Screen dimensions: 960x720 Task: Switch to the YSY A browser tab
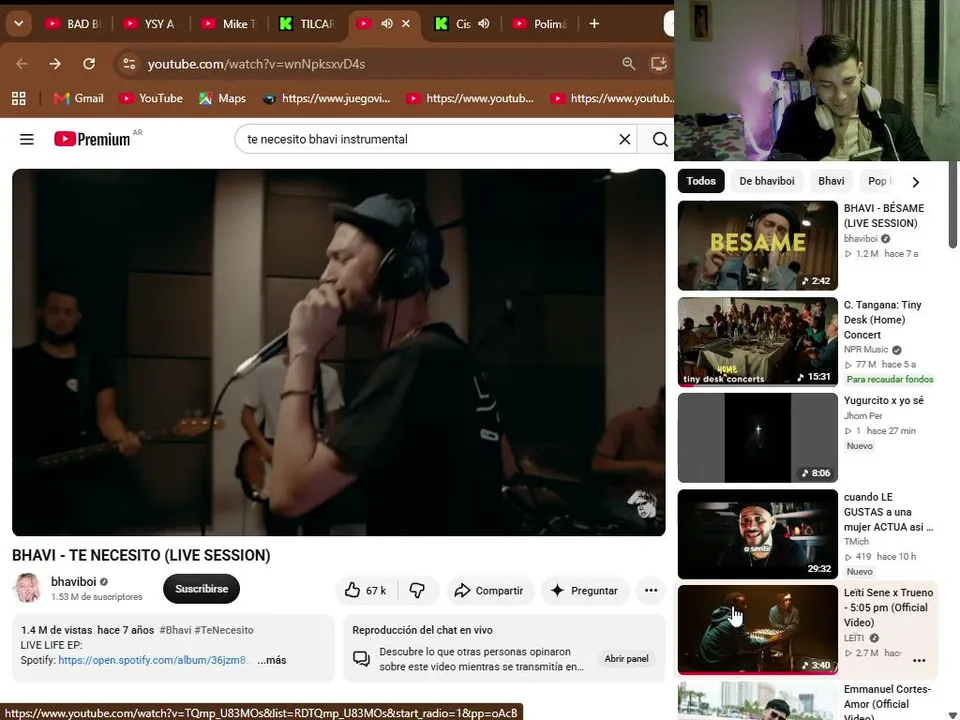[x=150, y=24]
